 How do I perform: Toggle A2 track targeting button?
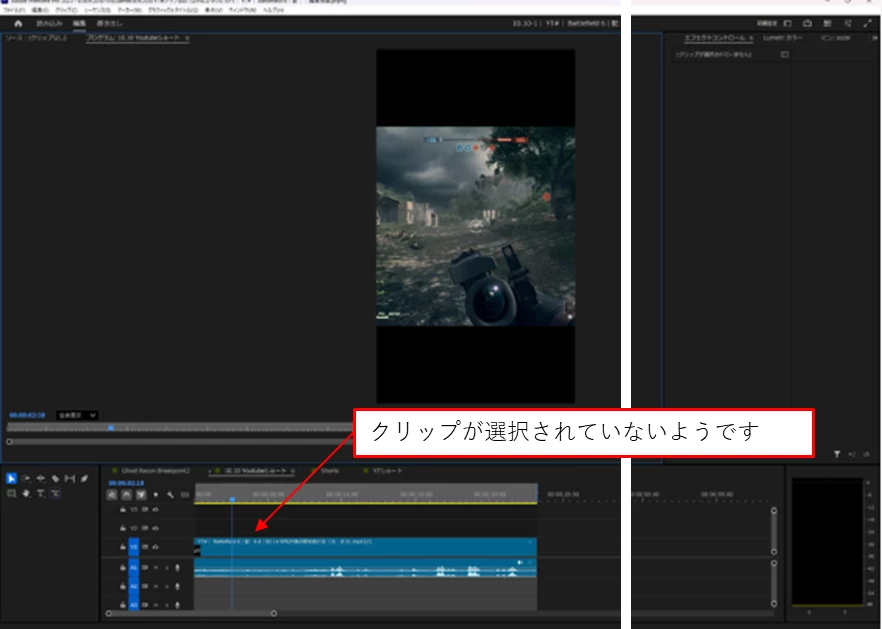click(134, 586)
